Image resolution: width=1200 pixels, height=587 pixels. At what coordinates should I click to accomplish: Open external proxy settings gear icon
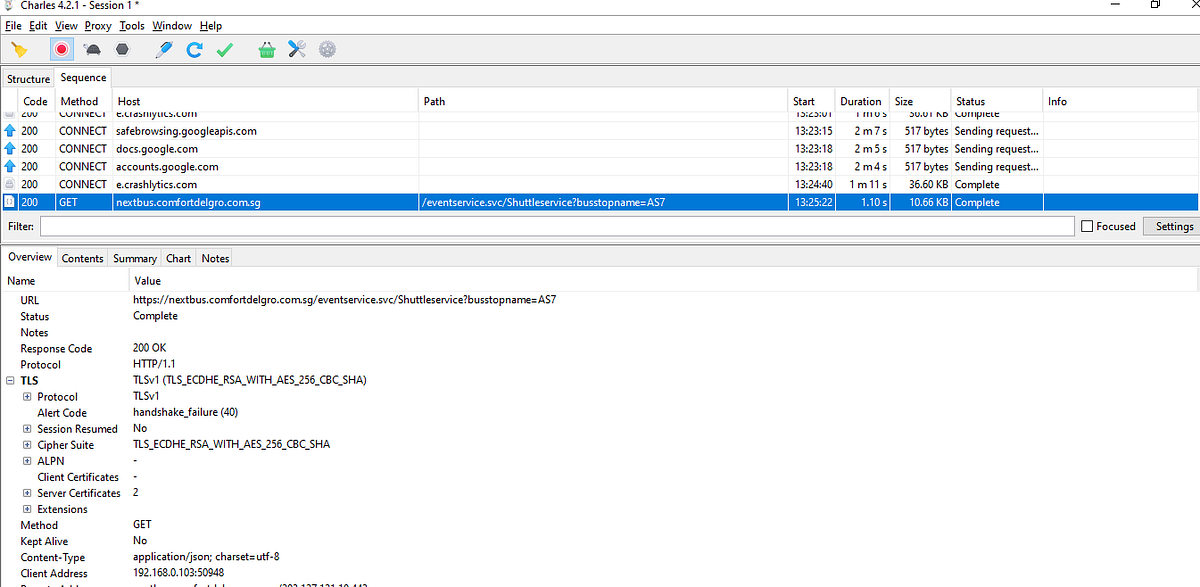328,48
